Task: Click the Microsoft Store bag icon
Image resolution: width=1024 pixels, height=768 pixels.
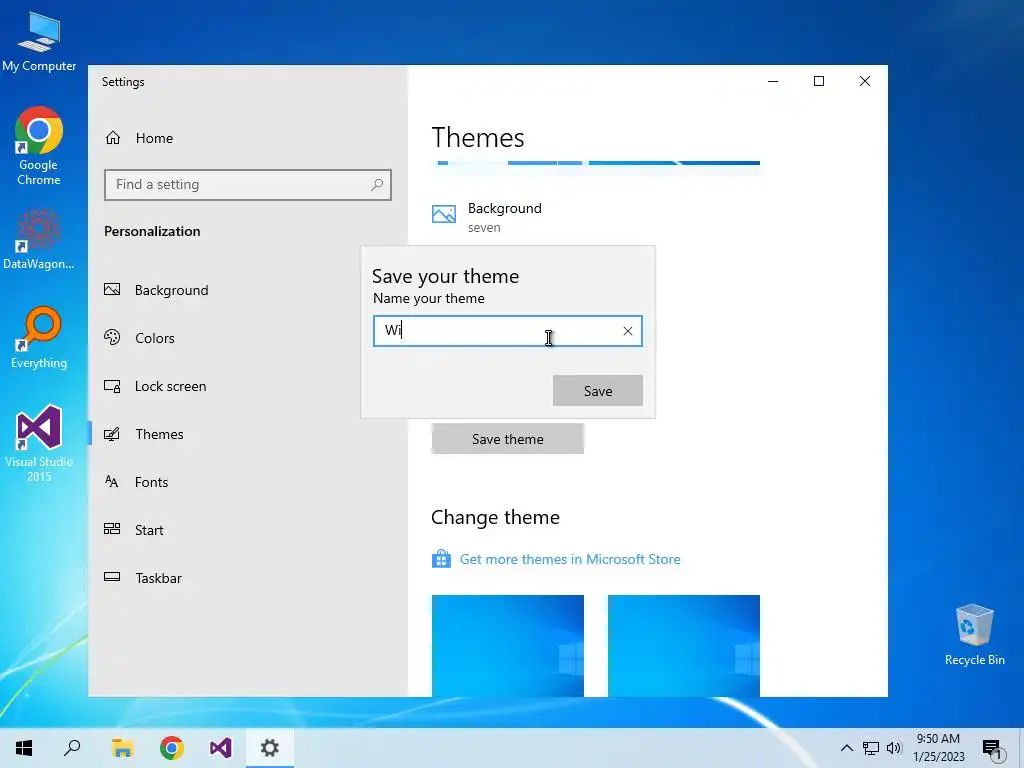Action: point(441,559)
